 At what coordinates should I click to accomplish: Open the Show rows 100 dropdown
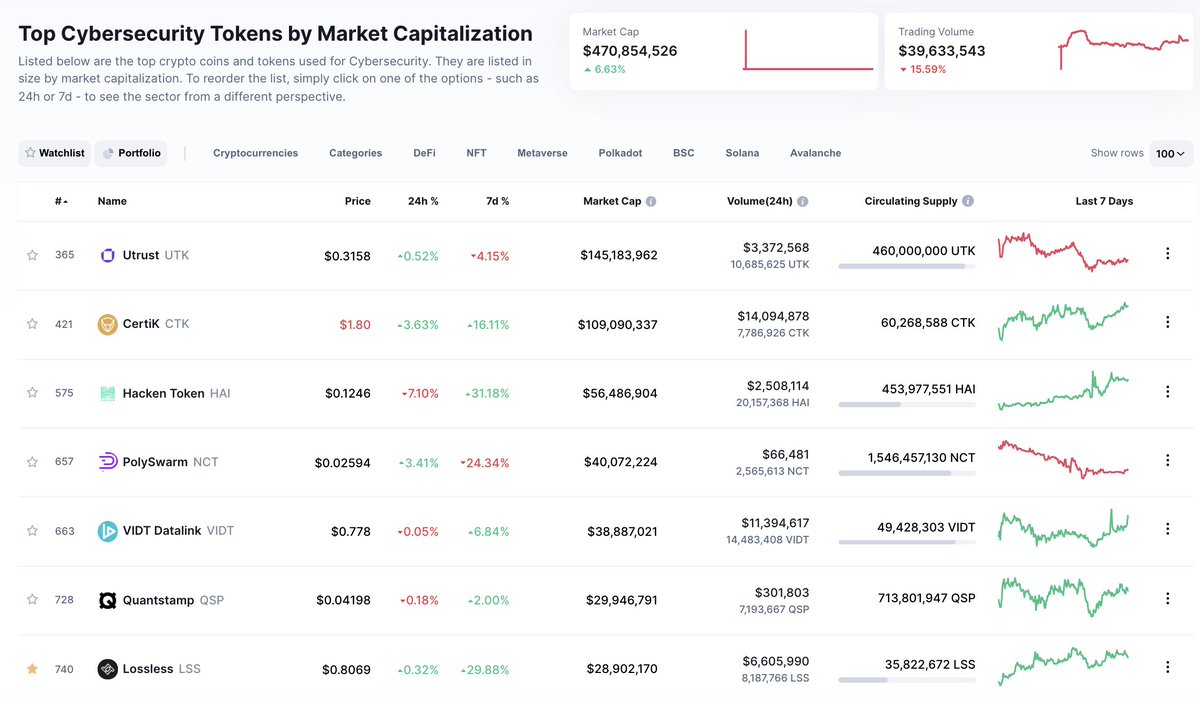1170,153
